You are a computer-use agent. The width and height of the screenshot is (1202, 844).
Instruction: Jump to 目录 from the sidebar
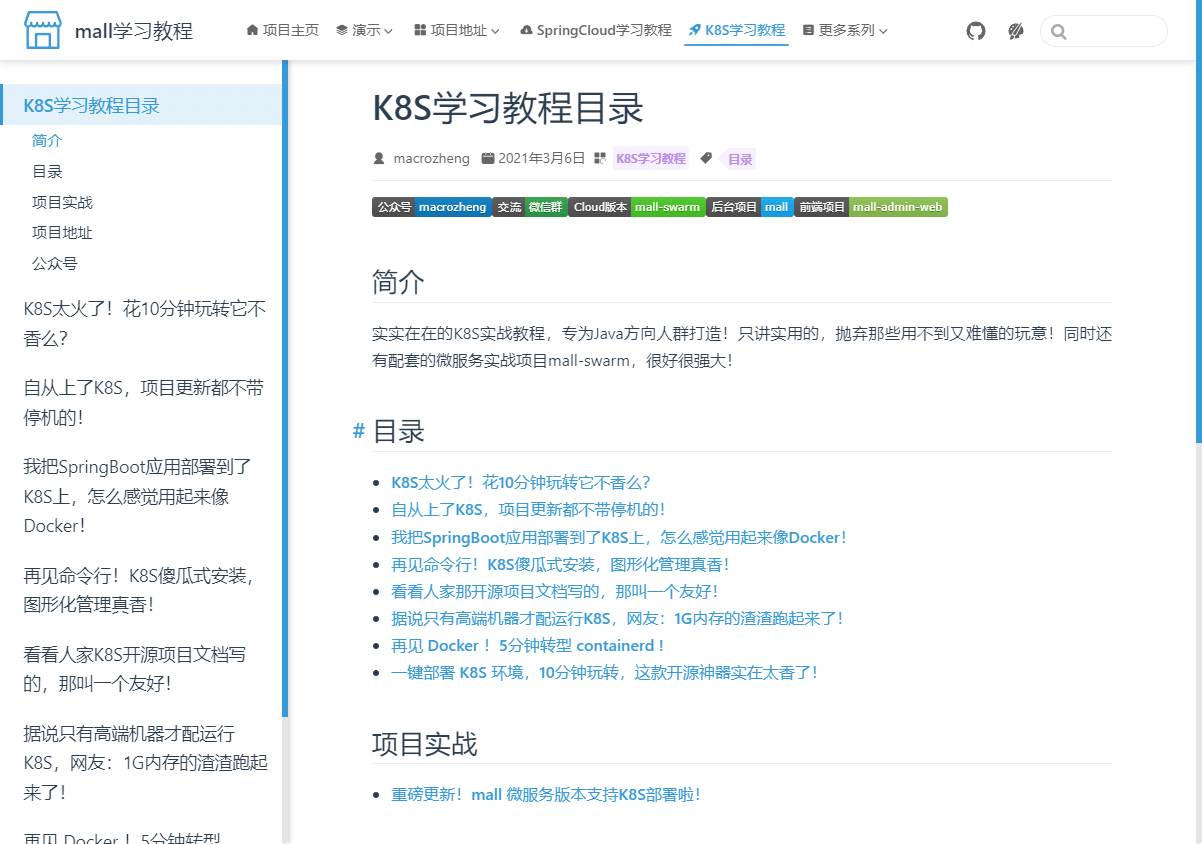(x=47, y=171)
